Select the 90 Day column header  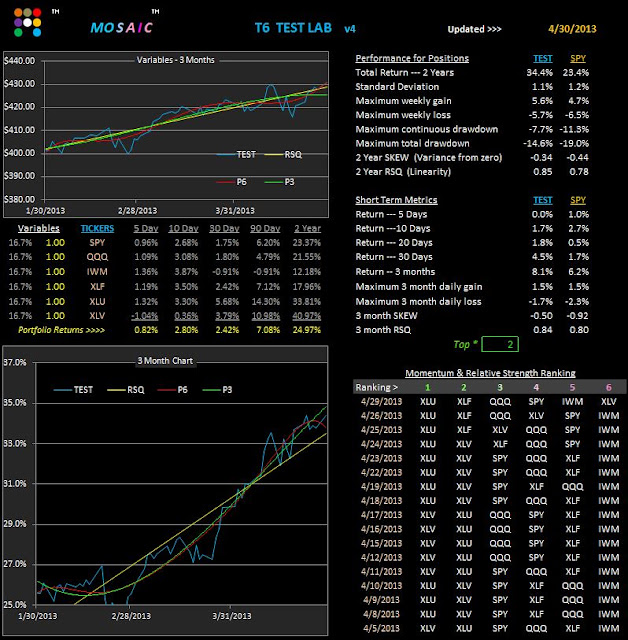point(265,229)
